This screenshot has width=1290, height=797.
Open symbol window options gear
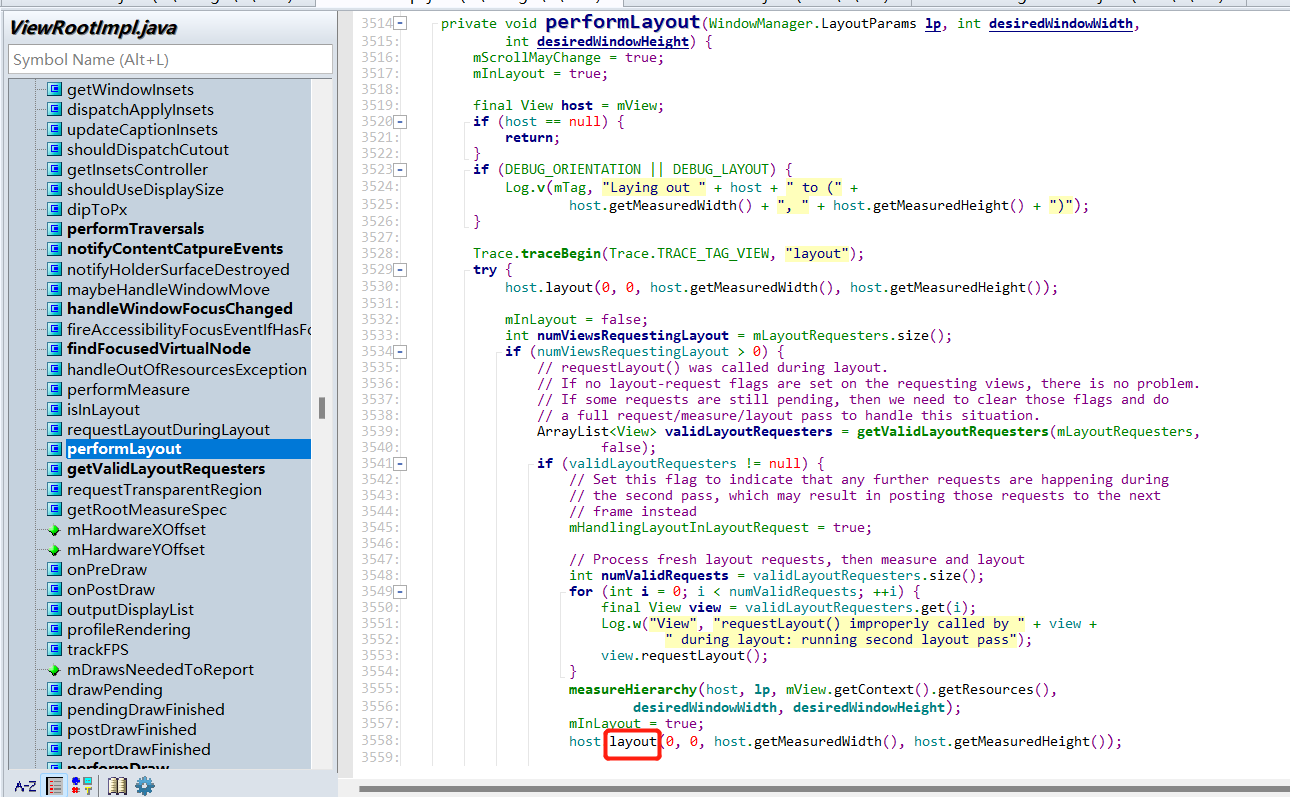tap(145, 786)
